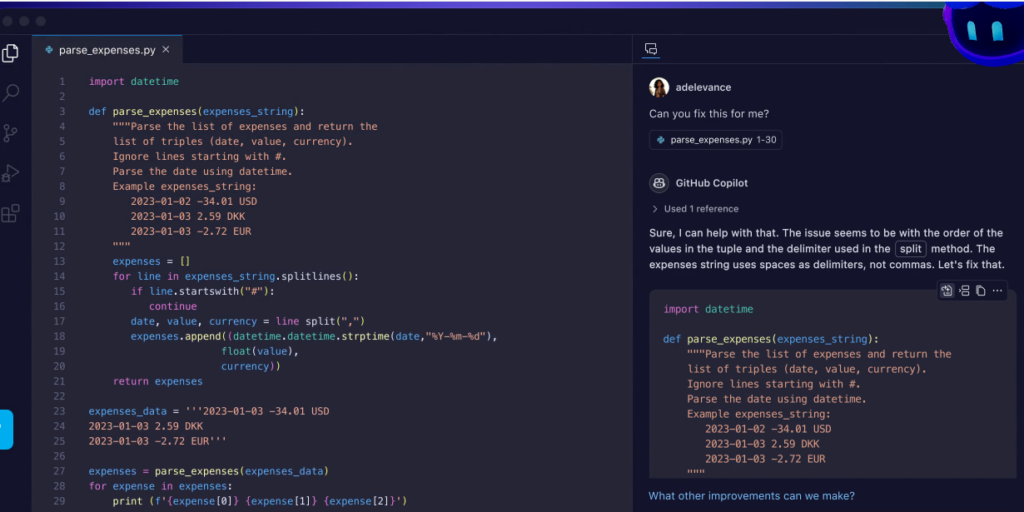
Task: Click 'for expense in expenses:' line
Action: (161, 486)
